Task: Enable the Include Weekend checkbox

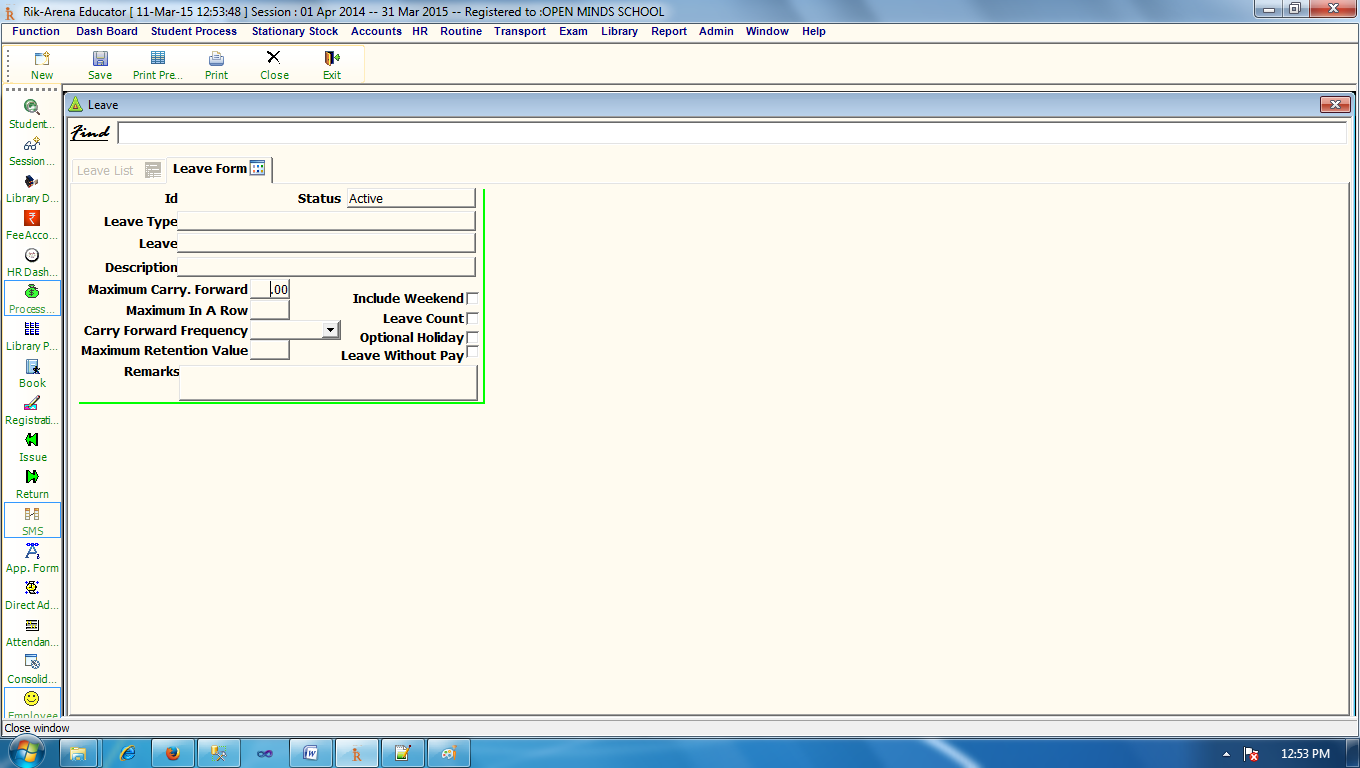Action: [x=473, y=298]
